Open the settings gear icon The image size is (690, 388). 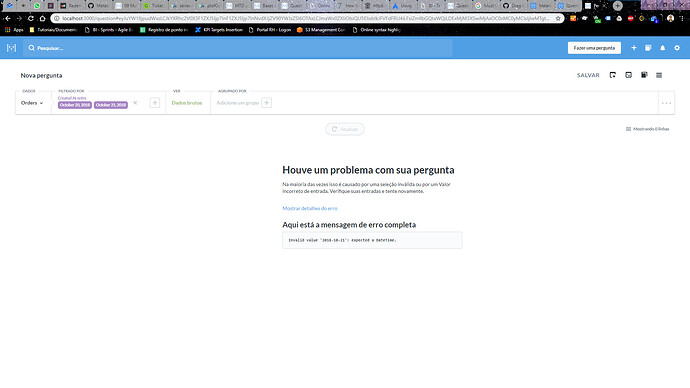pos(677,48)
